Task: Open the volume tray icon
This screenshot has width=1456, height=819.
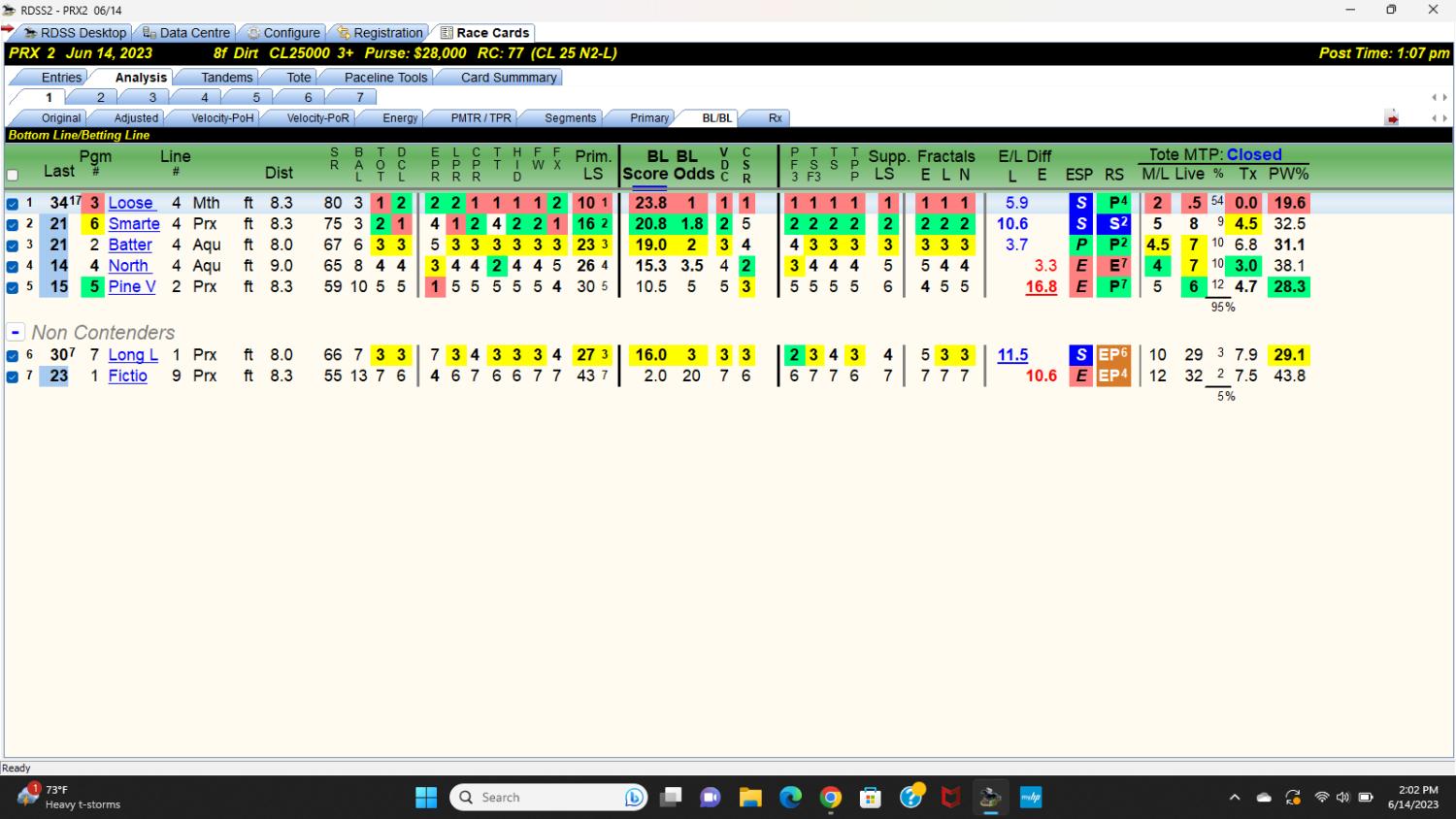Action: [1342, 798]
